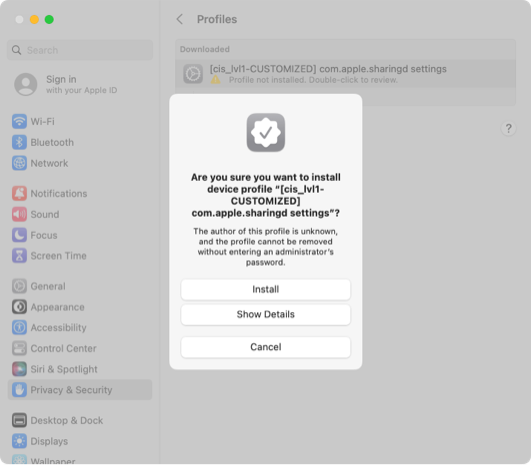
Task: Open Bluetooth settings label
Action: click(x=52, y=142)
